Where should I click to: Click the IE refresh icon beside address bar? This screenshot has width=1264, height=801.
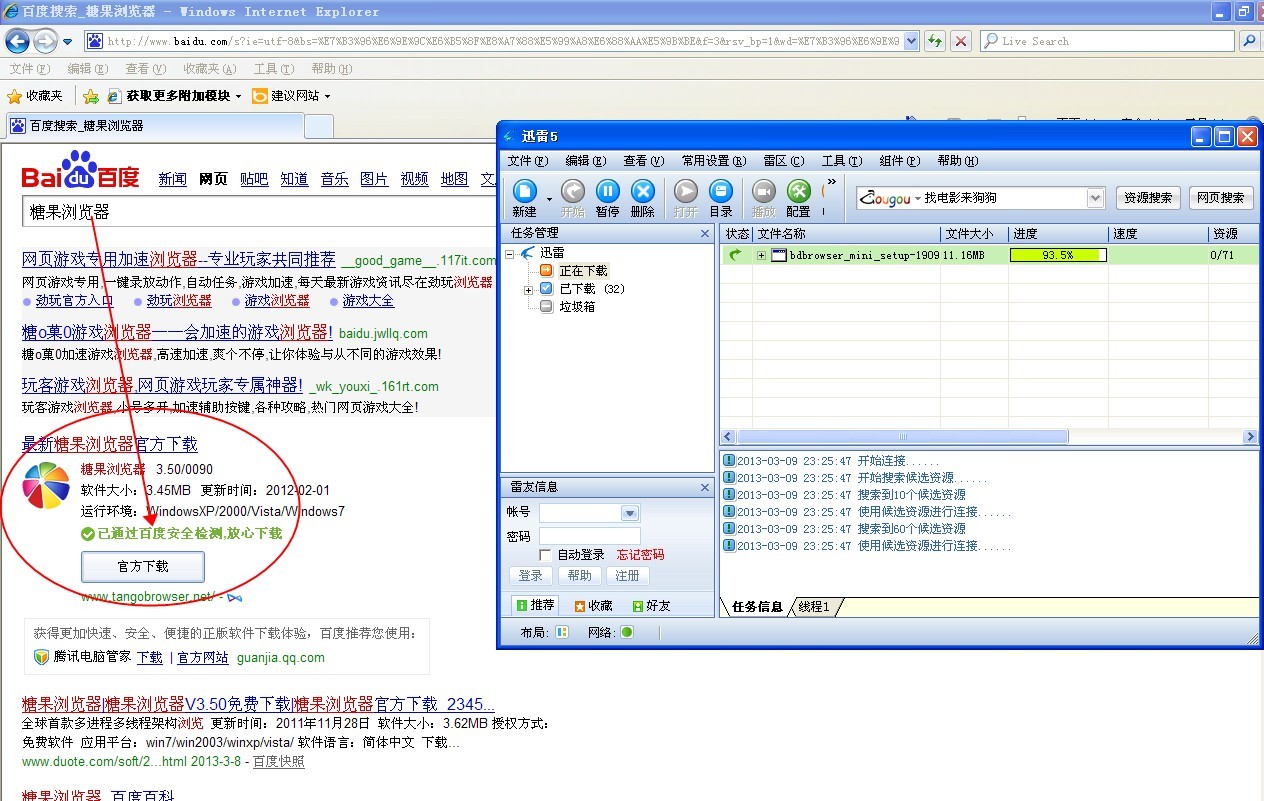[935, 41]
